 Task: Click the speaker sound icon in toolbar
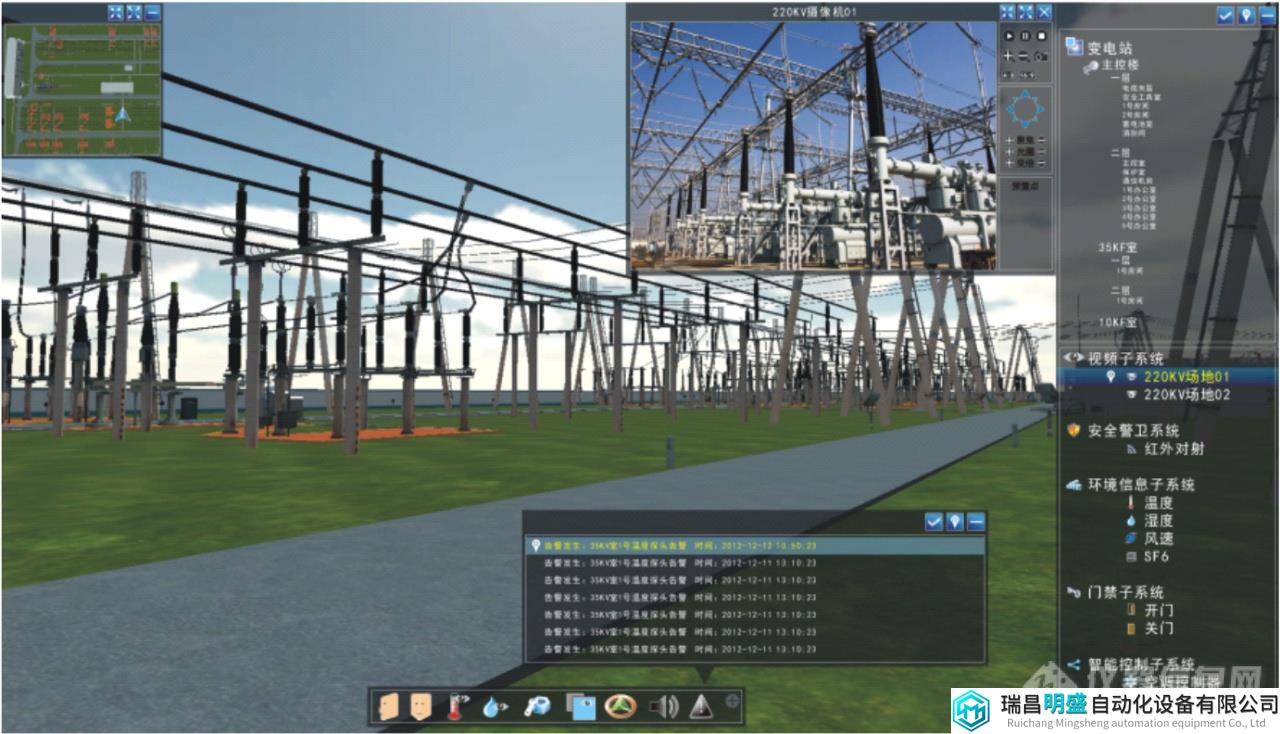pyautogui.click(x=663, y=707)
